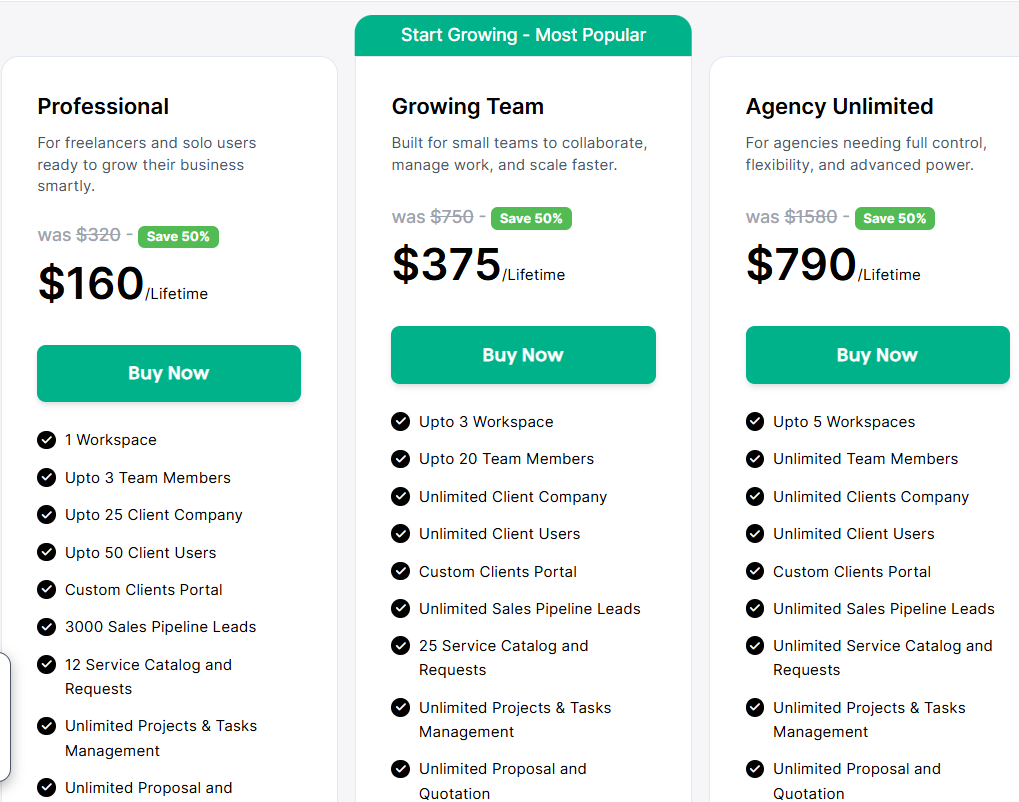Viewport: 1019px width, 802px height.
Task: Click checkmark icon beside Upto 3 Team Members
Action: point(46,477)
